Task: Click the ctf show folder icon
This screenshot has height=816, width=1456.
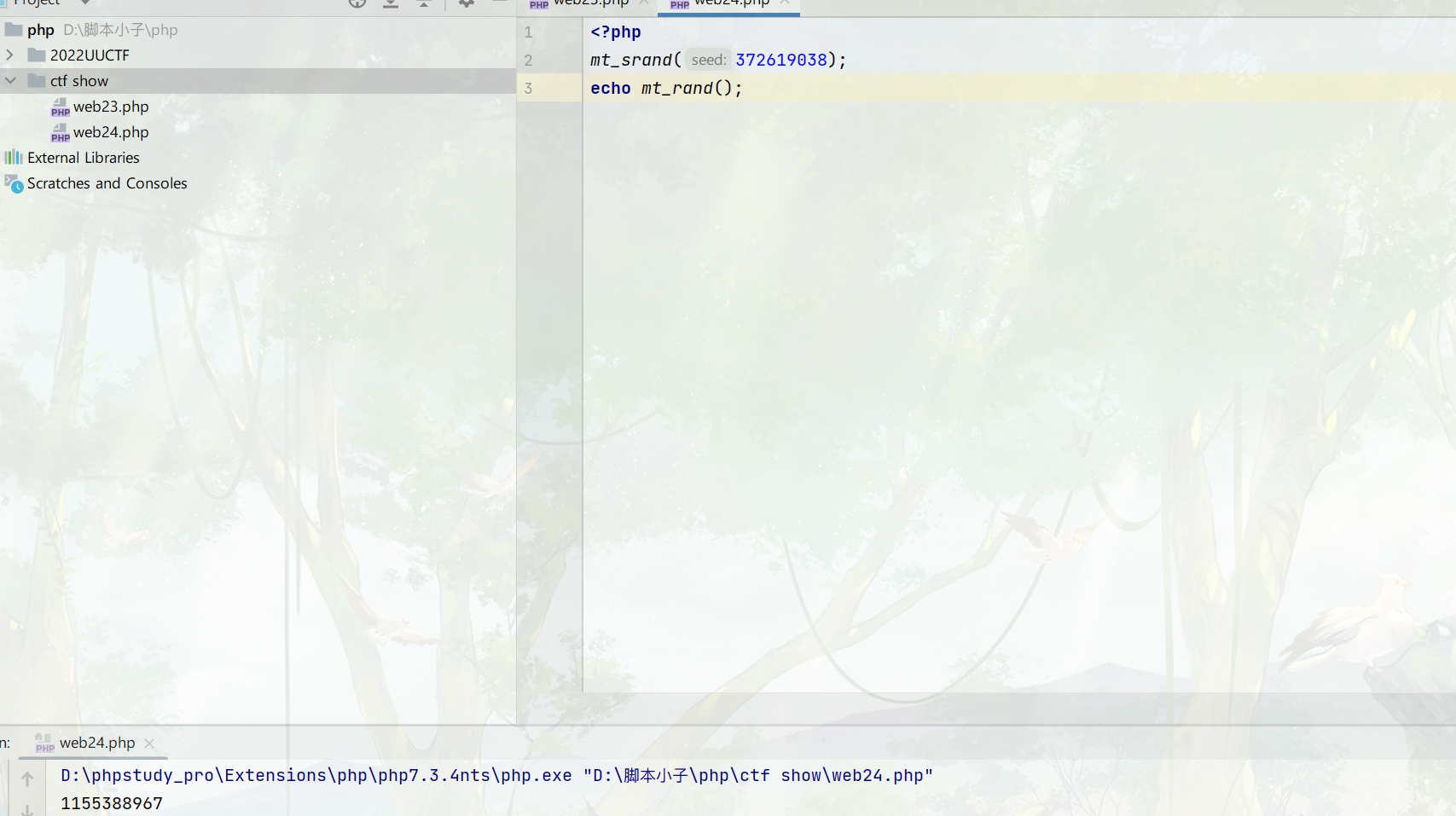Action: (x=36, y=81)
